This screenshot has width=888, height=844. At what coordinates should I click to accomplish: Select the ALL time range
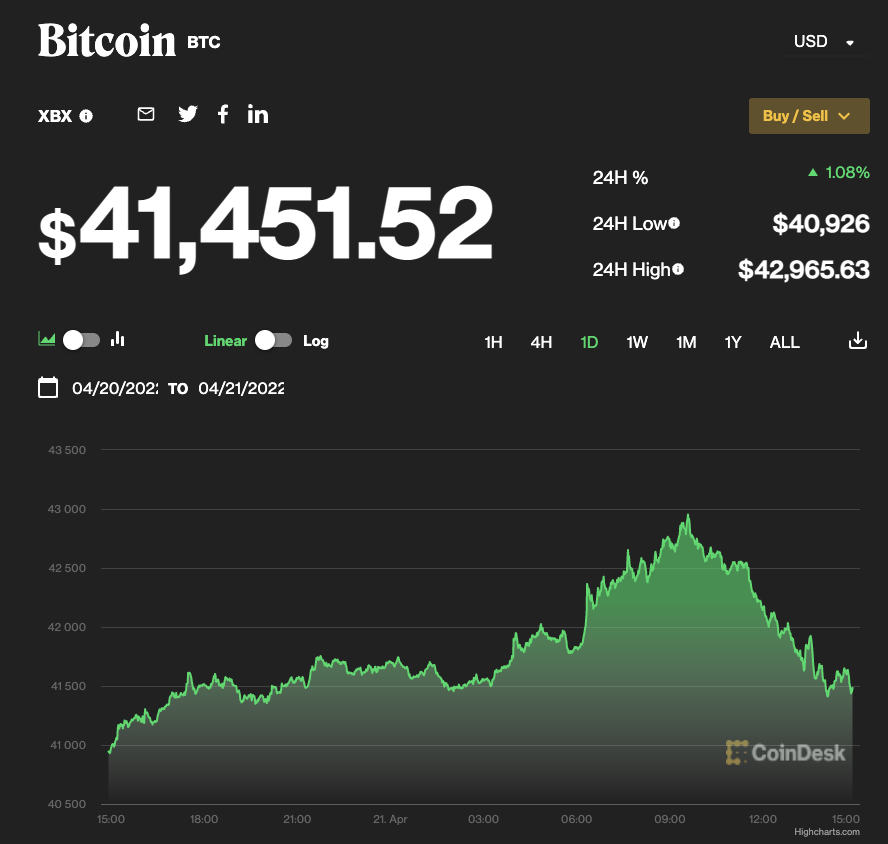[x=784, y=342]
